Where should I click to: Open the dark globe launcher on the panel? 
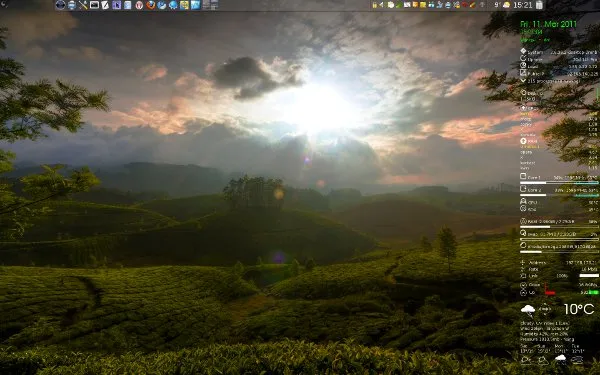pos(60,5)
